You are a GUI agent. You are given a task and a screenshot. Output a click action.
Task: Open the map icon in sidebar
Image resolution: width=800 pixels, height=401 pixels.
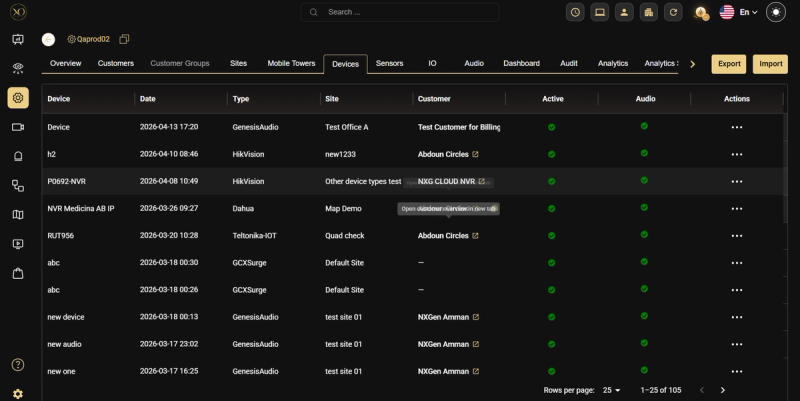point(18,215)
